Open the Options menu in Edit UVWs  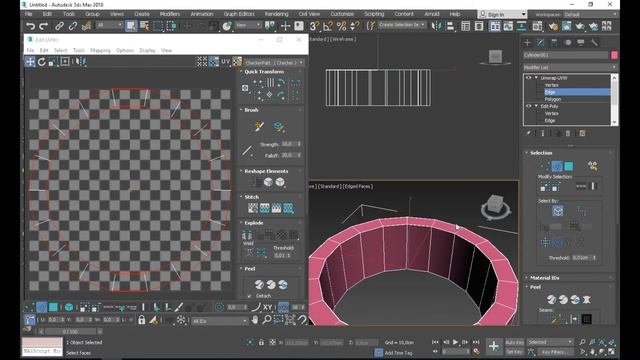pyautogui.click(x=125, y=50)
